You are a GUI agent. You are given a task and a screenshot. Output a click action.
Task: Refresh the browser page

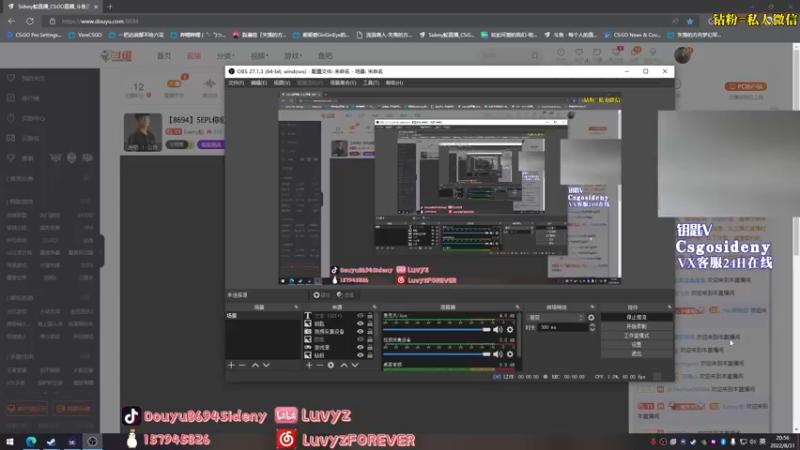(x=30, y=21)
